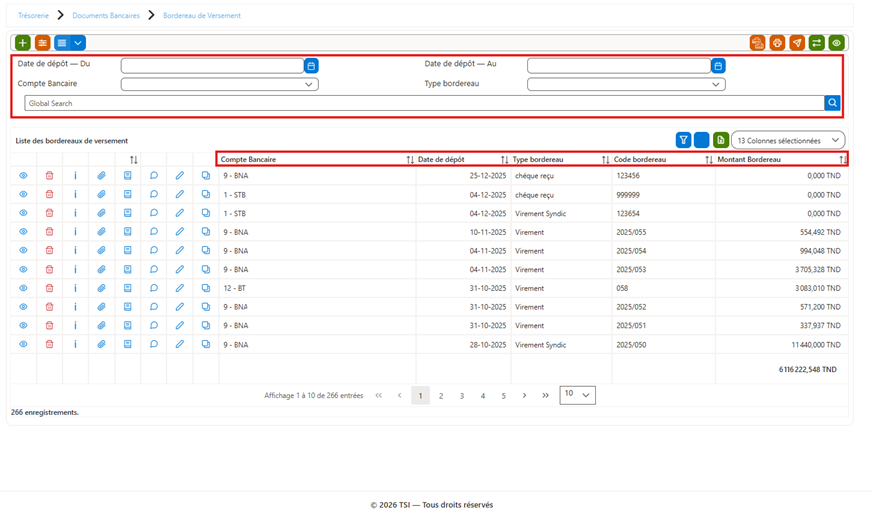Open the orange filter settings icon in toolbar
Viewport: 873px width, 516px height.
point(42,43)
